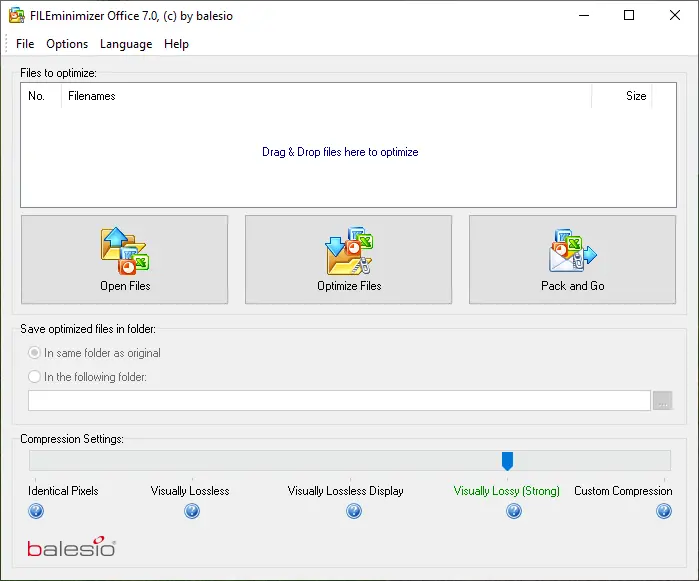Open help for Visually Lossy (Strong)
Viewport: 699px width, 581px height.
[514, 511]
